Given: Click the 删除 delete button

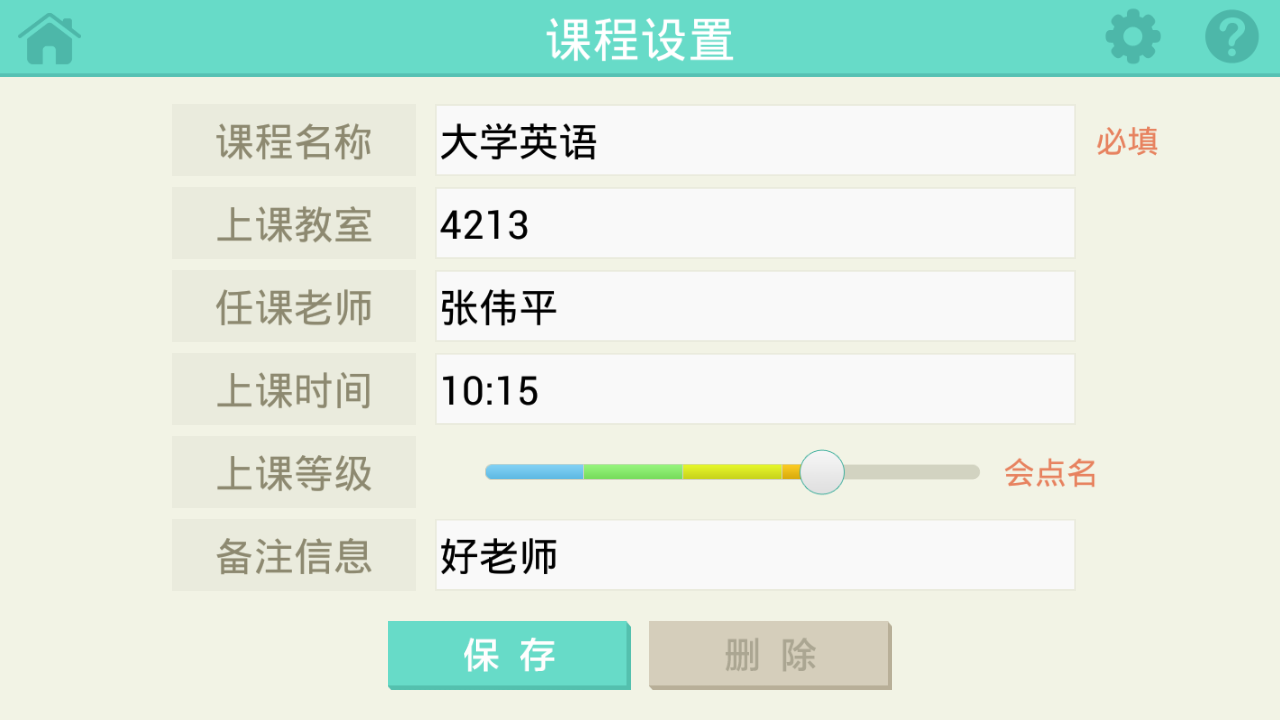Looking at the screenshot, I should (770, 655).
